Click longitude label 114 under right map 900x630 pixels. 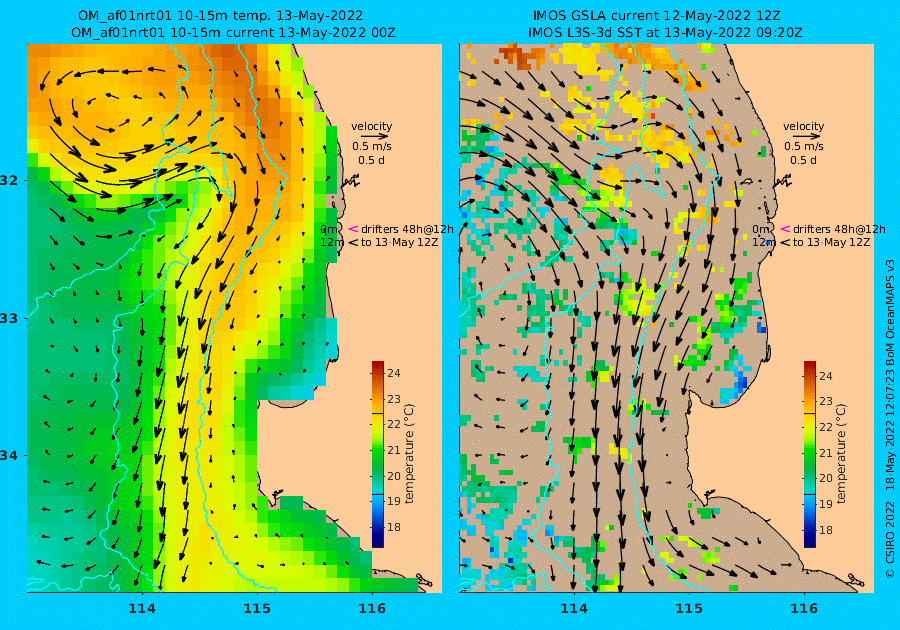click(x=573, y=608)
